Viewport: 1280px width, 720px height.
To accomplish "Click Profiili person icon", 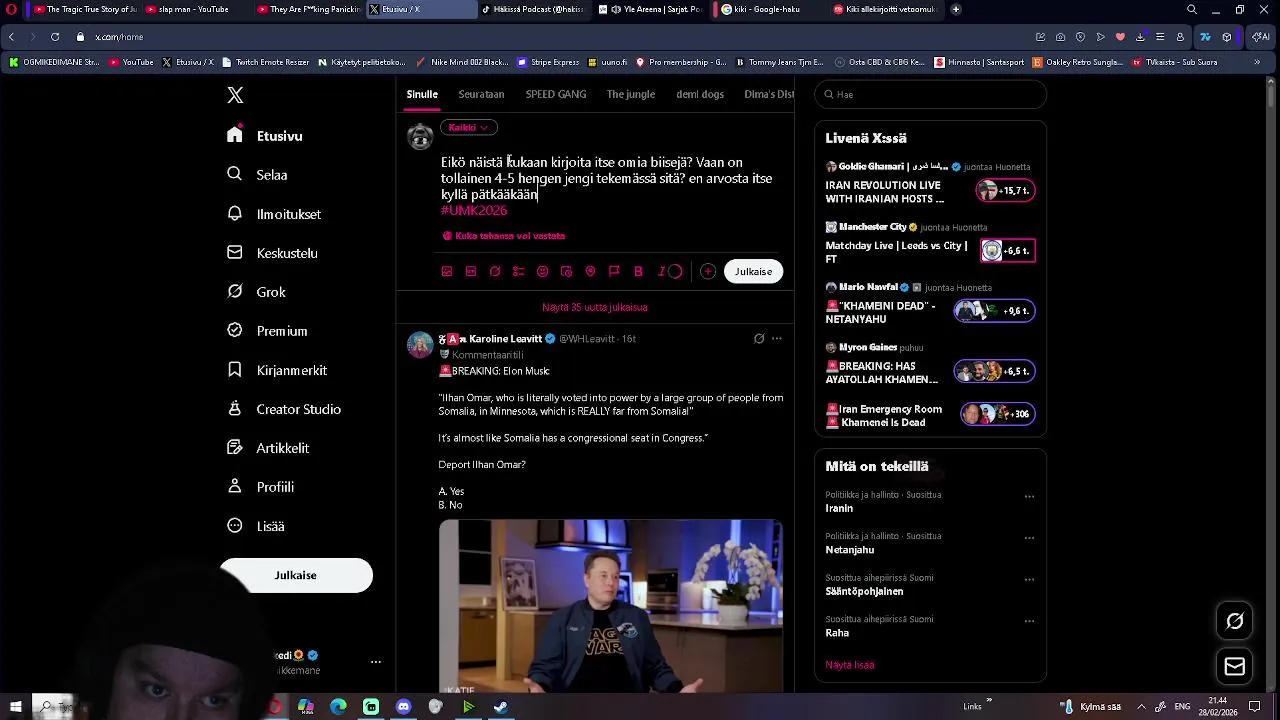I will (x=235, y=487).
